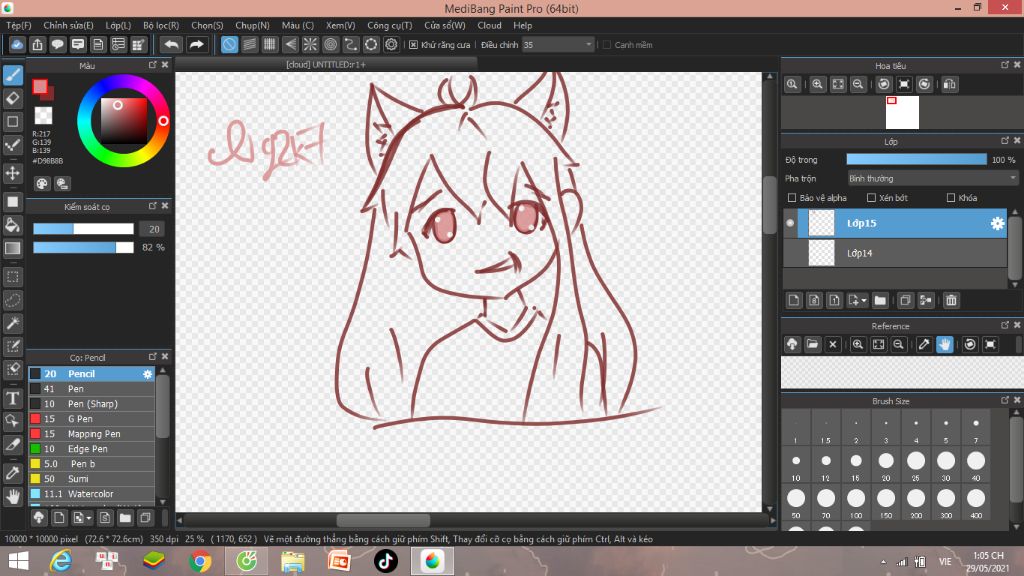Zoom in on the Navigator panel

(817, 84)
